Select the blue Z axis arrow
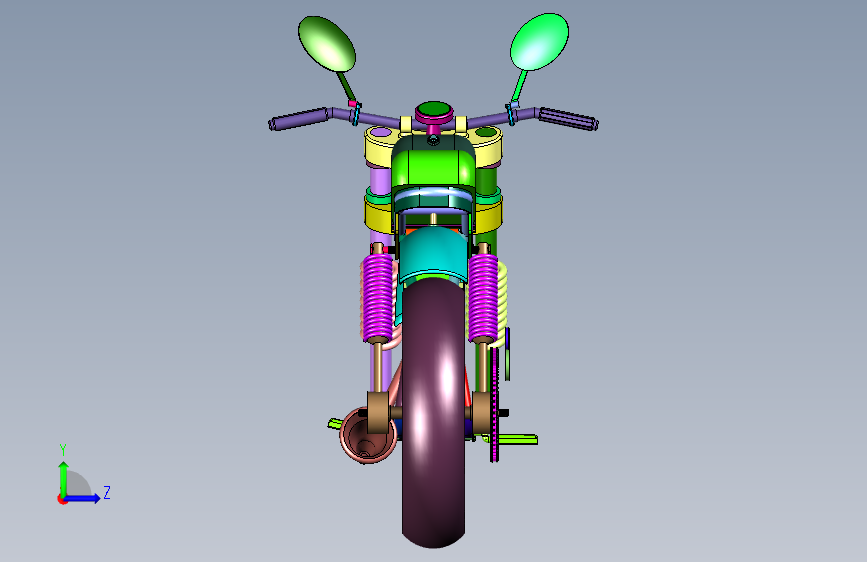Viewport: 867px width, 562px height. (x=83, y=498)
